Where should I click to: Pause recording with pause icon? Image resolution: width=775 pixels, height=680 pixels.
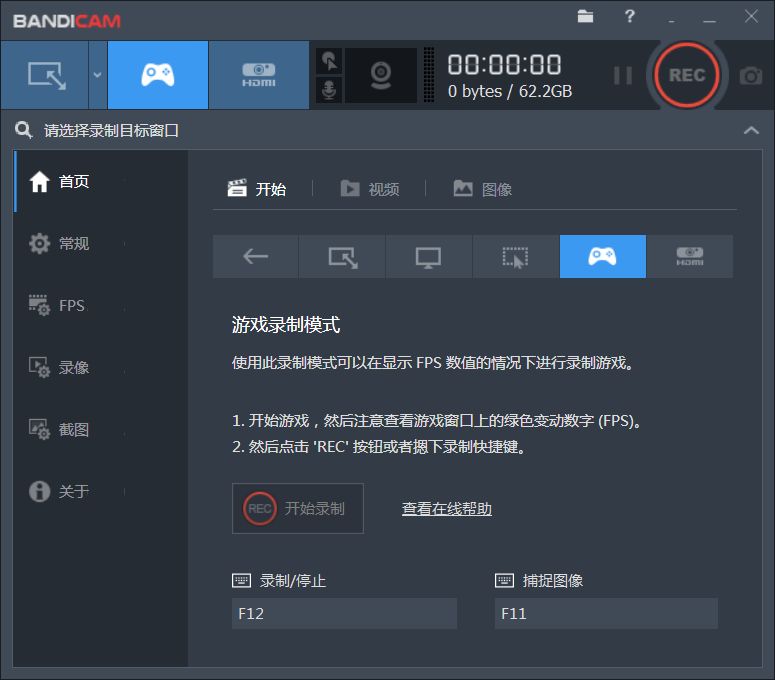(x=622, y=76)
